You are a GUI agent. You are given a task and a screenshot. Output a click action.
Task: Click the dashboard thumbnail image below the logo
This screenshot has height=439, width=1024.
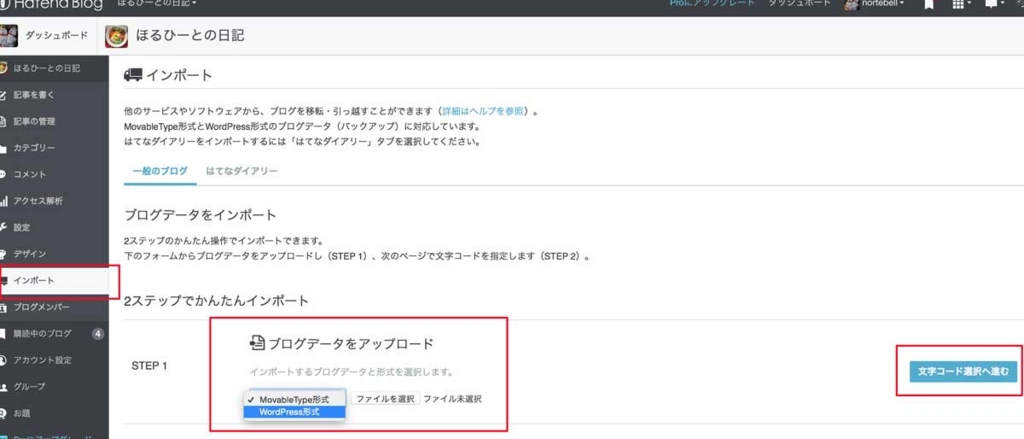pyautogui.click(x=8, y=36)
